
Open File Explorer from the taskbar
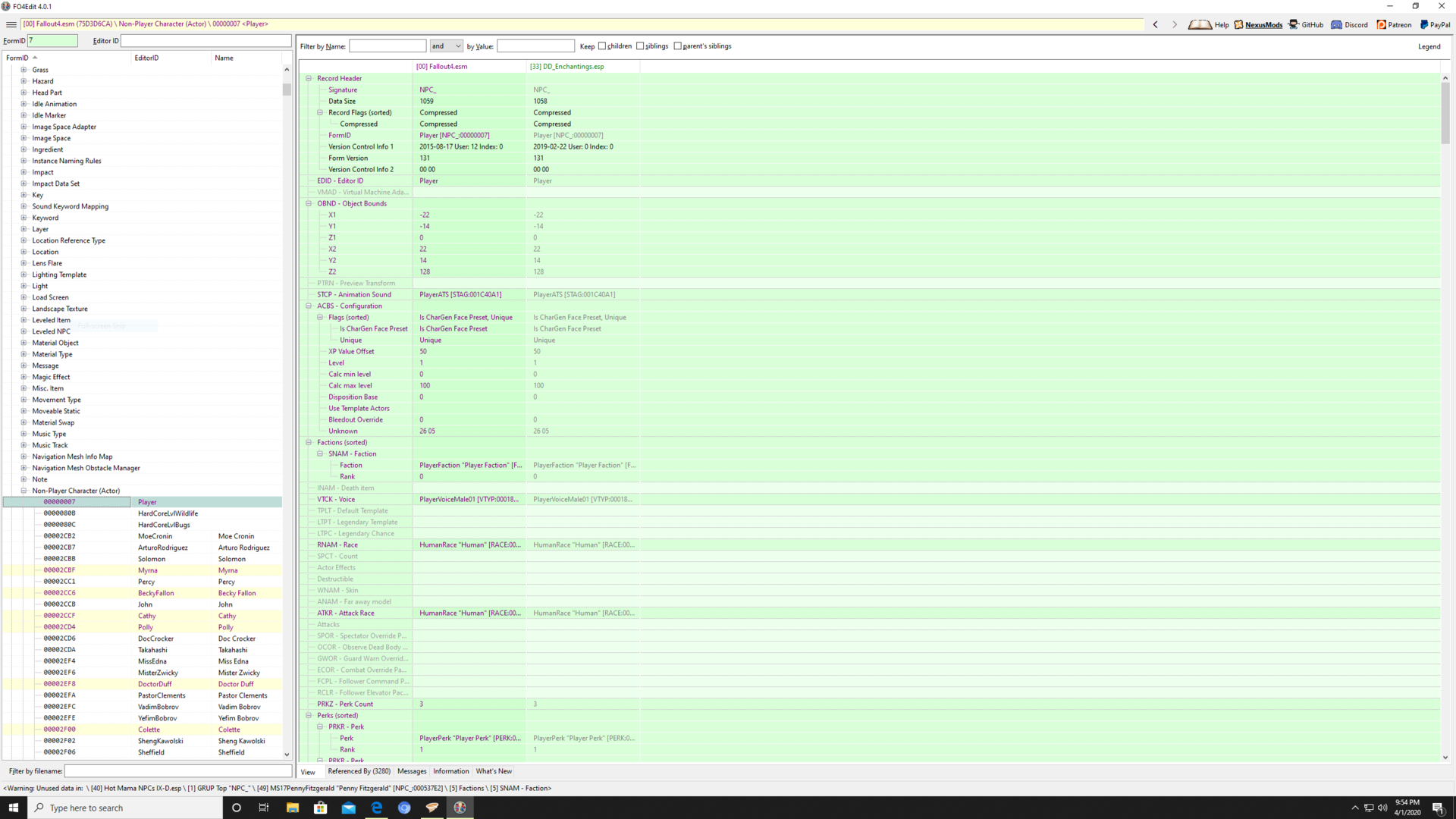click(292, 808)
